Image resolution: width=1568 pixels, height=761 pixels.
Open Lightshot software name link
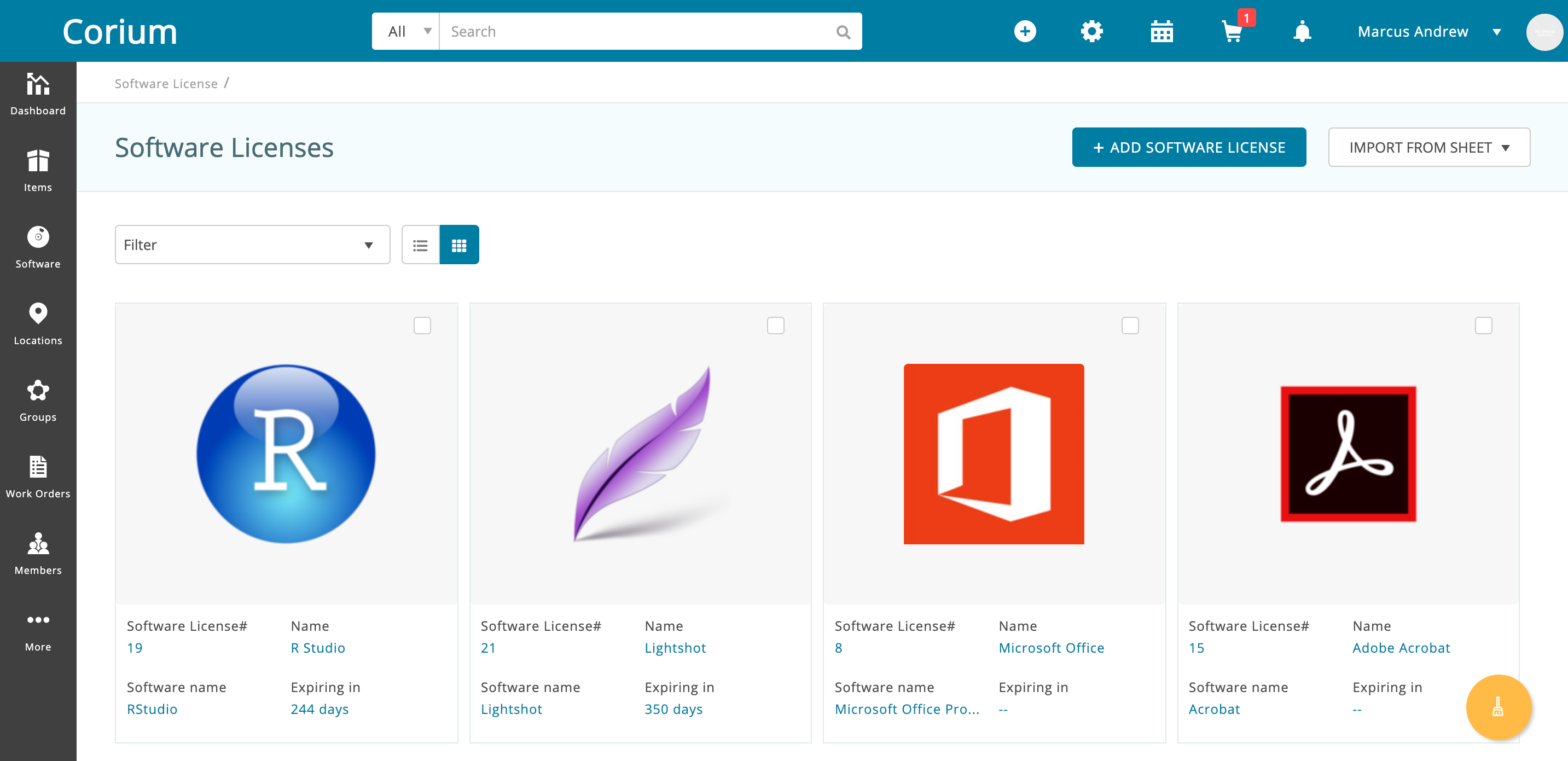(512, 709)
